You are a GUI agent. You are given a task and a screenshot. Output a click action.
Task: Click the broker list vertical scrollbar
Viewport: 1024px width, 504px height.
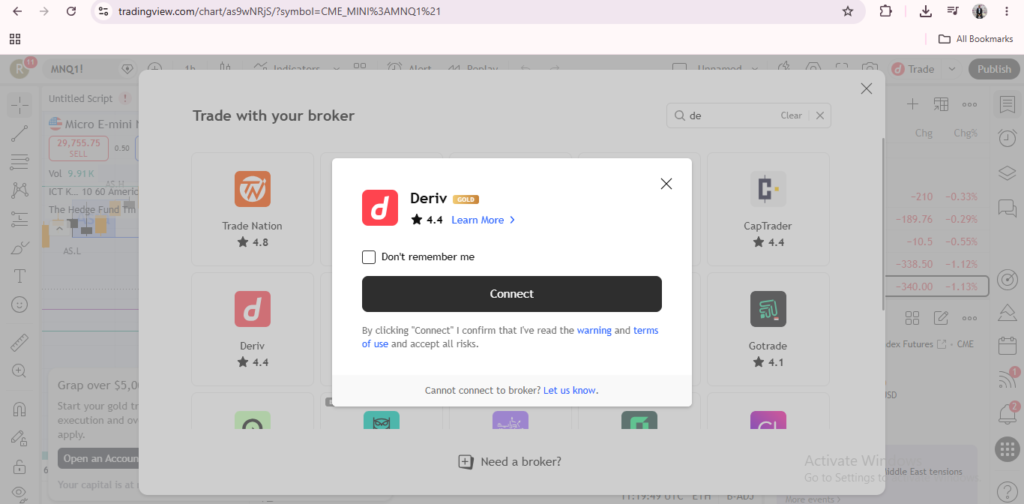pyautogui.click(x=883, y=224)
